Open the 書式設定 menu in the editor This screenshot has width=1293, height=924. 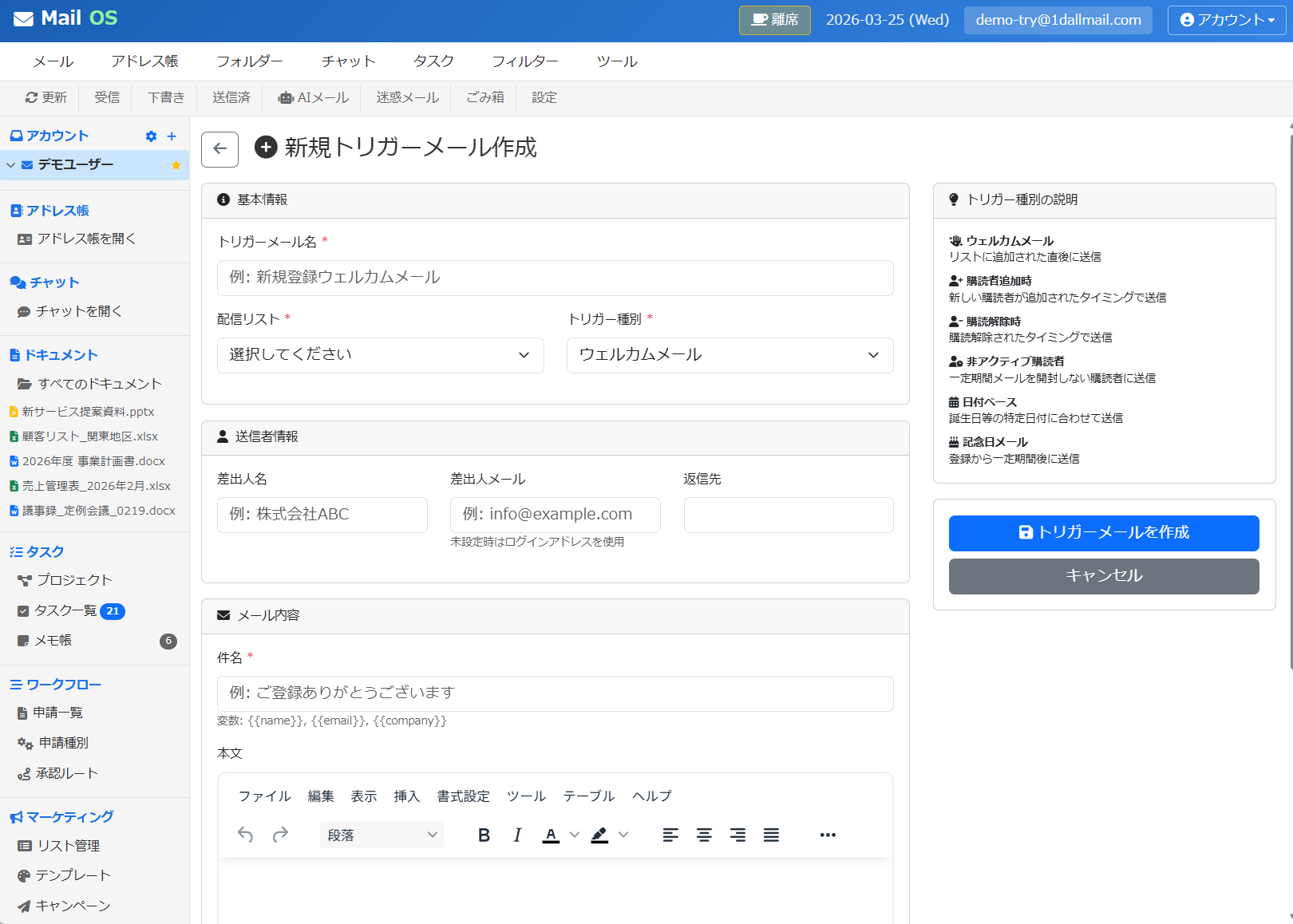[x=463, y=796]
